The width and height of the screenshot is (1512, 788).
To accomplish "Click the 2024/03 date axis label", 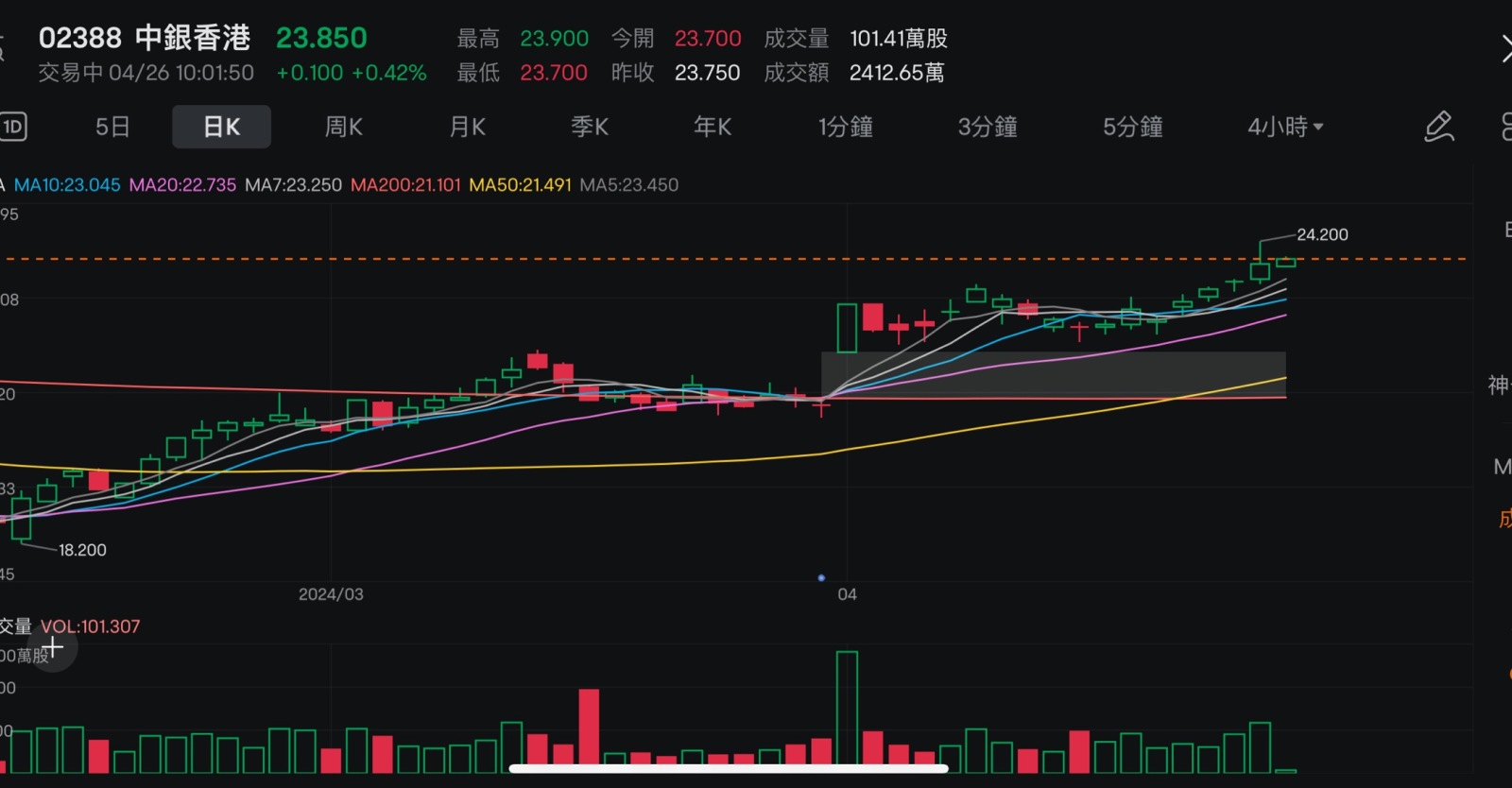I will tap(331, 594).
